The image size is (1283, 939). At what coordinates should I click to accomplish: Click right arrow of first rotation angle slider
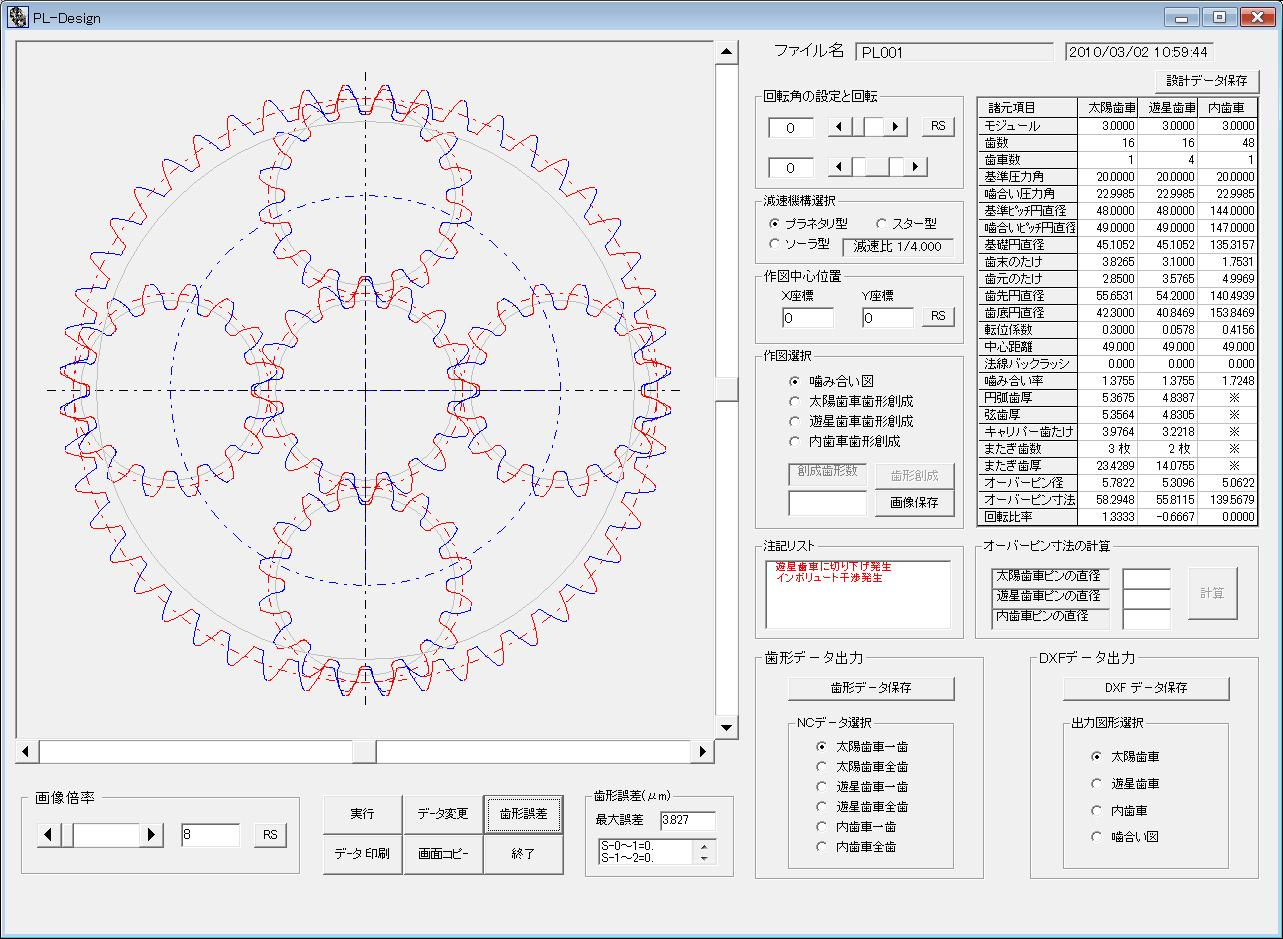coord(897,127)
